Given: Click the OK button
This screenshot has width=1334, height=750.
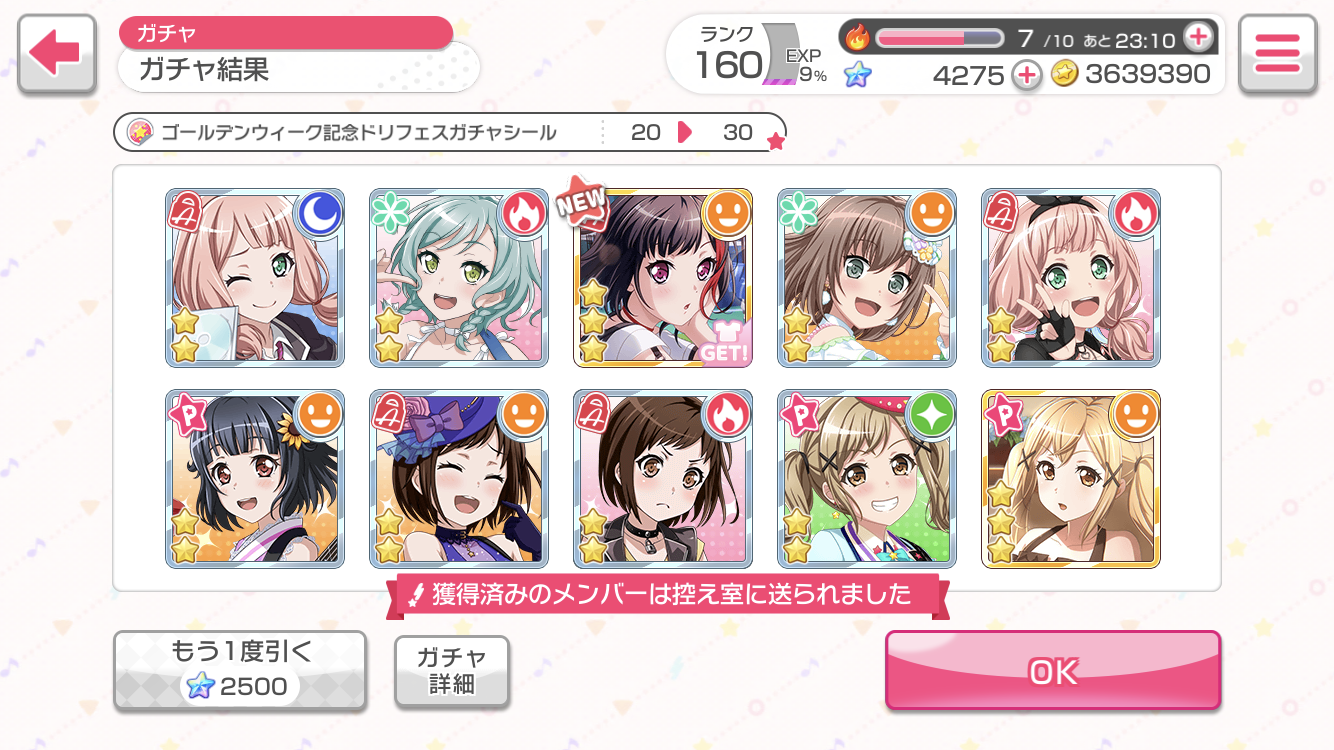Looking at the screenshot, I should [x=1053, y=671].
